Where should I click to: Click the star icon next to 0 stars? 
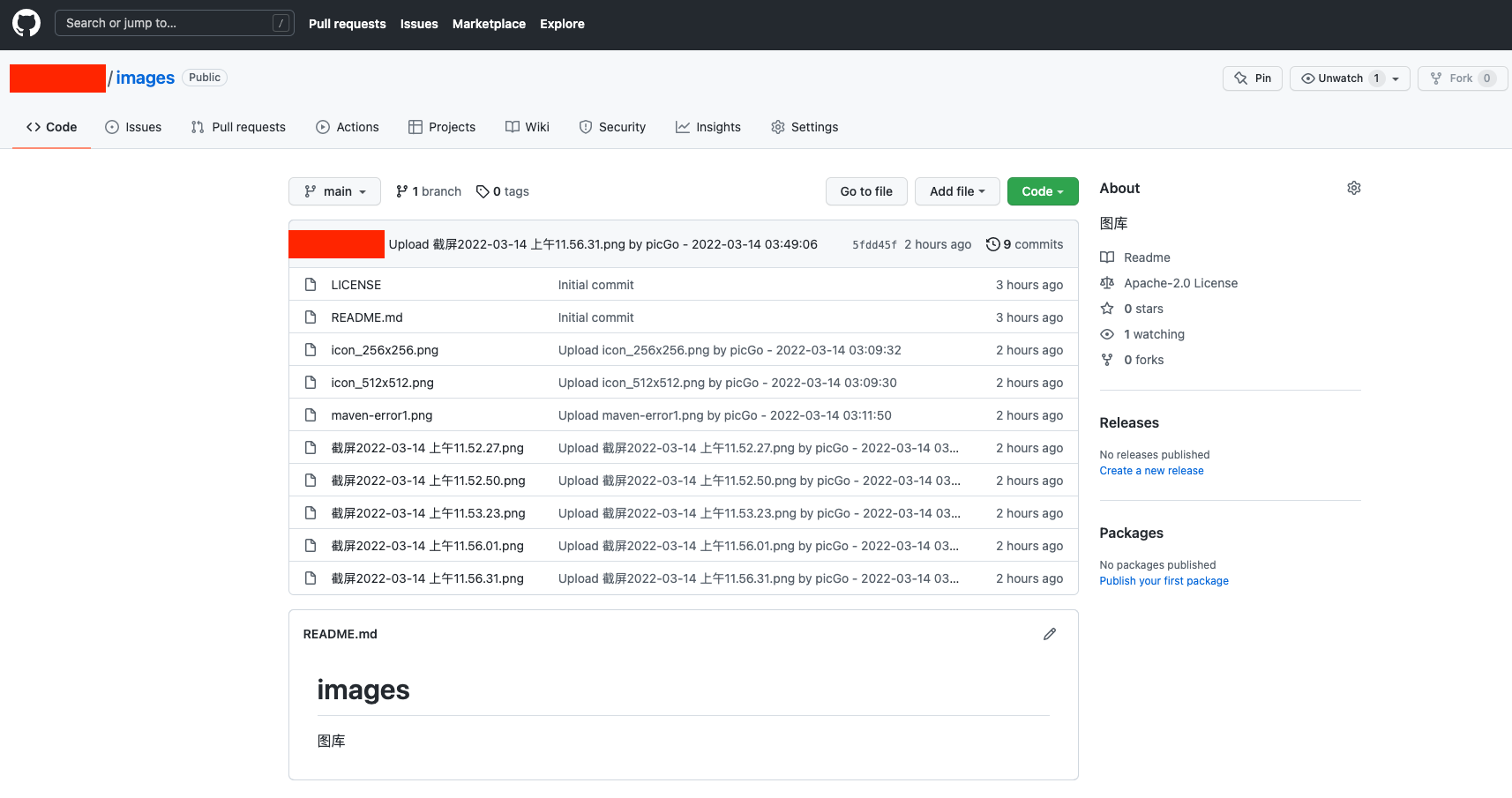pos(1107,309)
